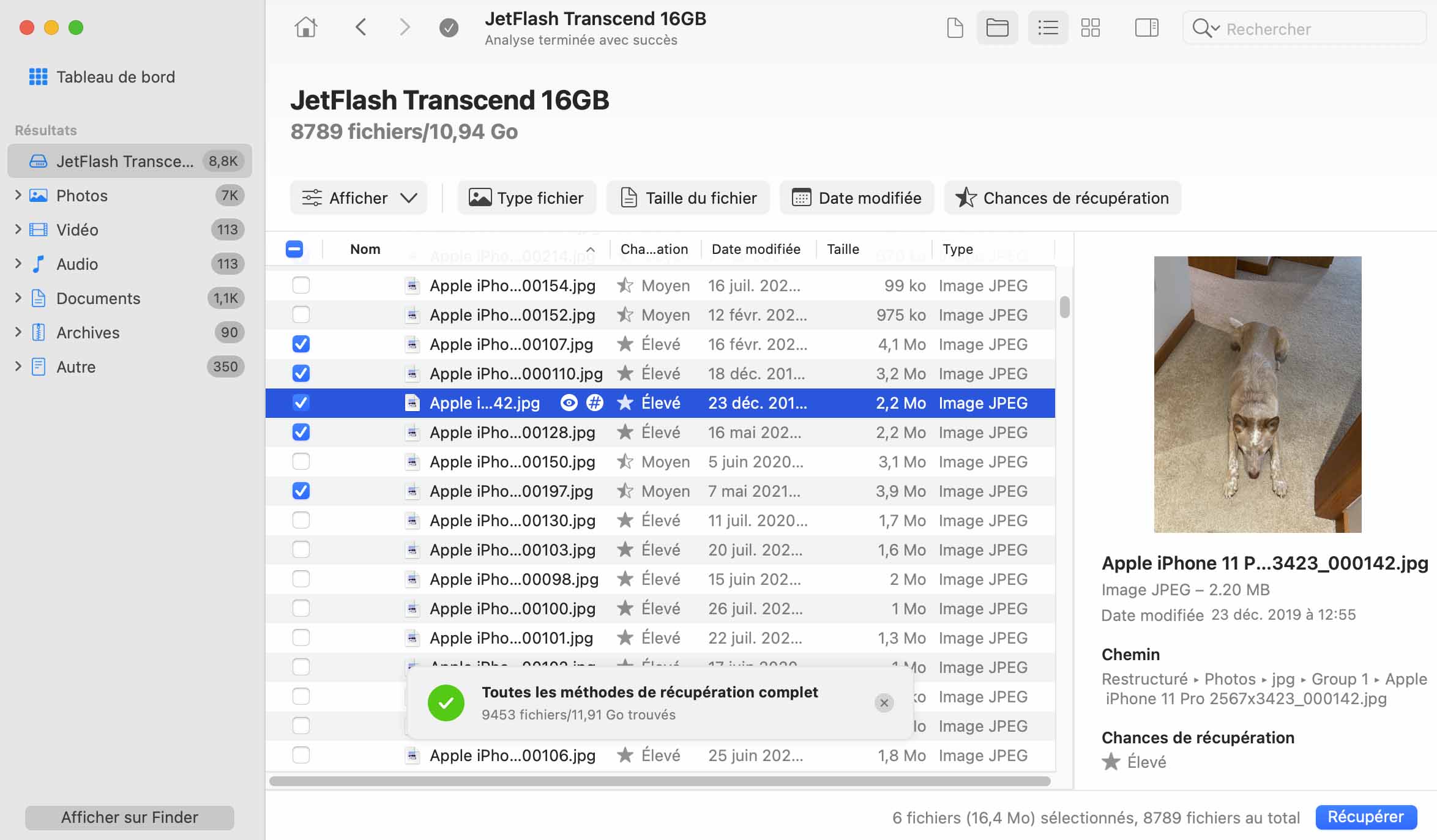Open hex view with hash icon
Screen dimensions: 1437x840
tap(594, 403)
